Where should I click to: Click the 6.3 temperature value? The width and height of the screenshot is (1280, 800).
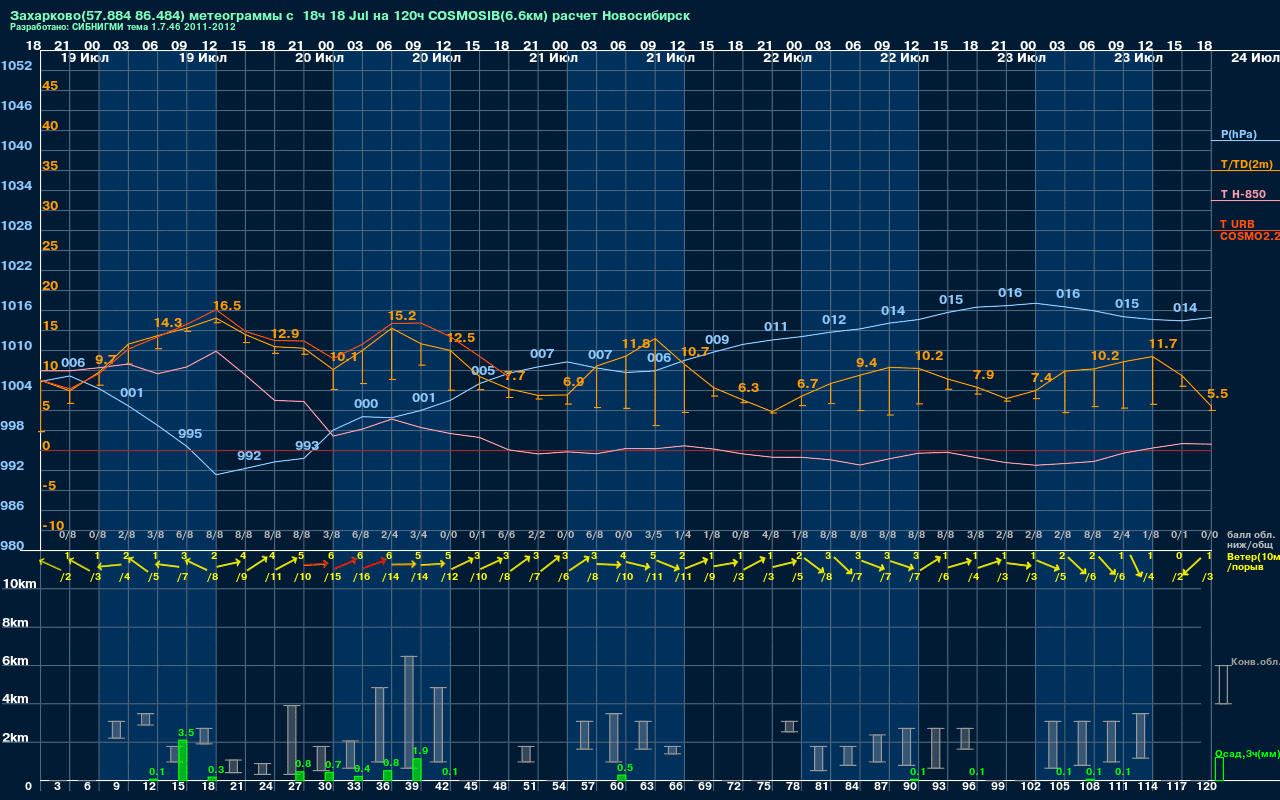(x=749, y=388)
